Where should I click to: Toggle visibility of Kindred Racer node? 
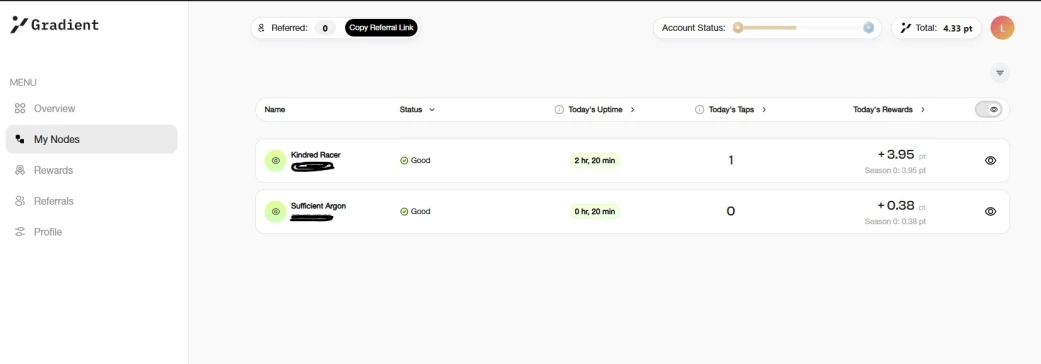point(991,160)
